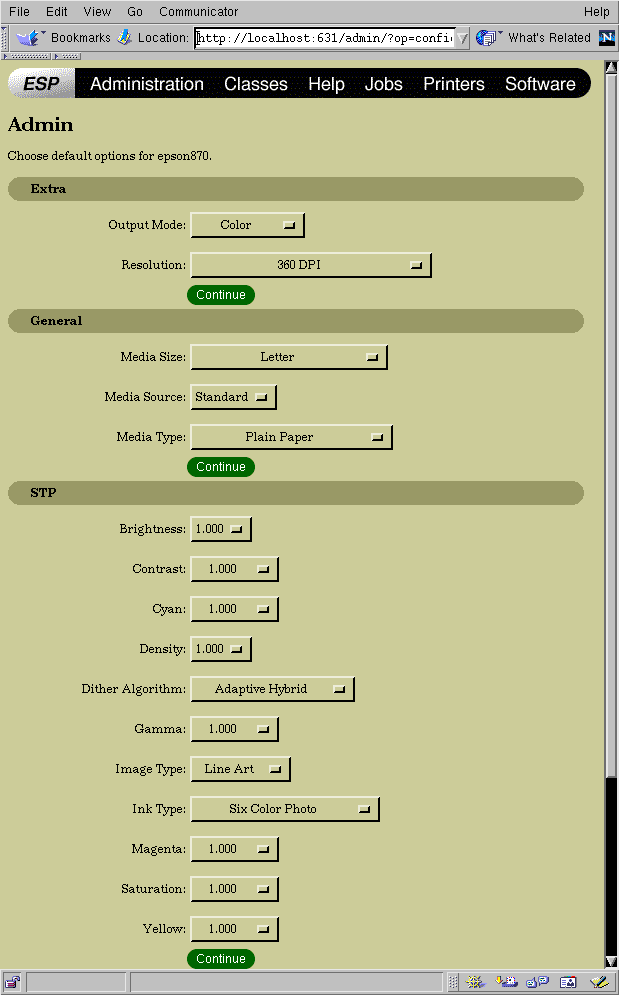Open the Mail inbox icon in the status bar
Viewport: 619px width, 995px height.
[x=507, y=982]
